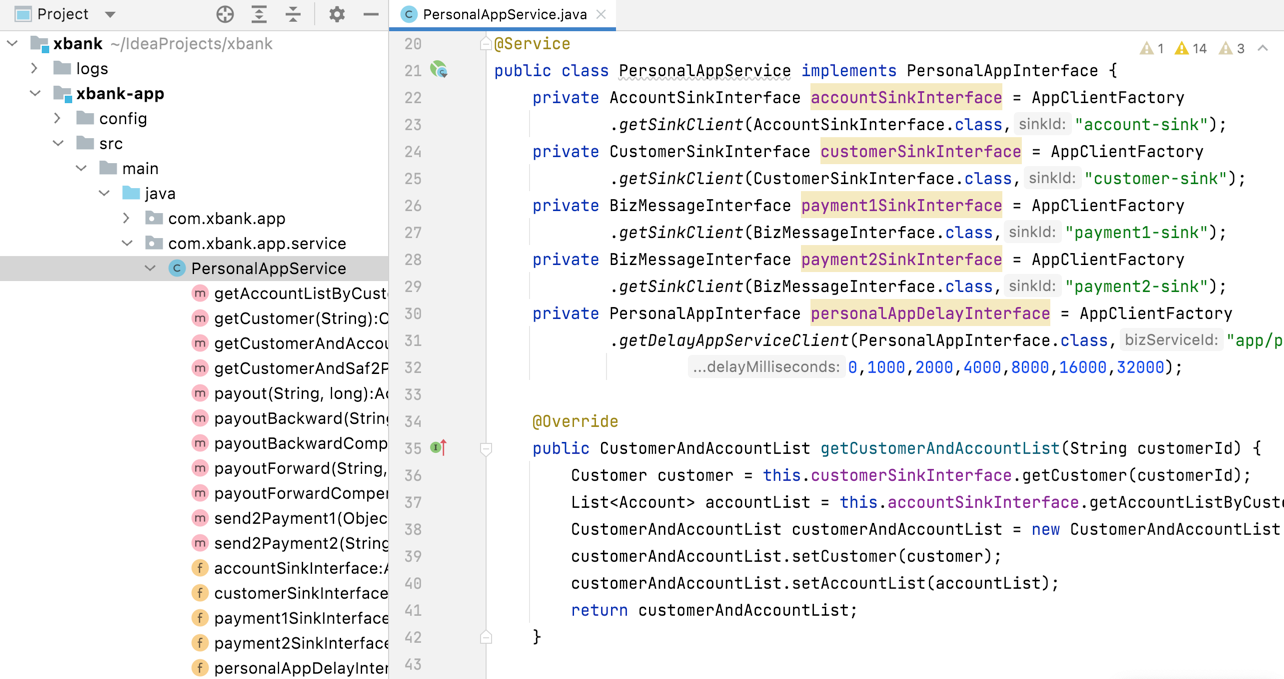This screenshot has height=679, width=1284.
Task: Expand inspection widget using the chevron arrow
Action: (x=1263, y=48)
